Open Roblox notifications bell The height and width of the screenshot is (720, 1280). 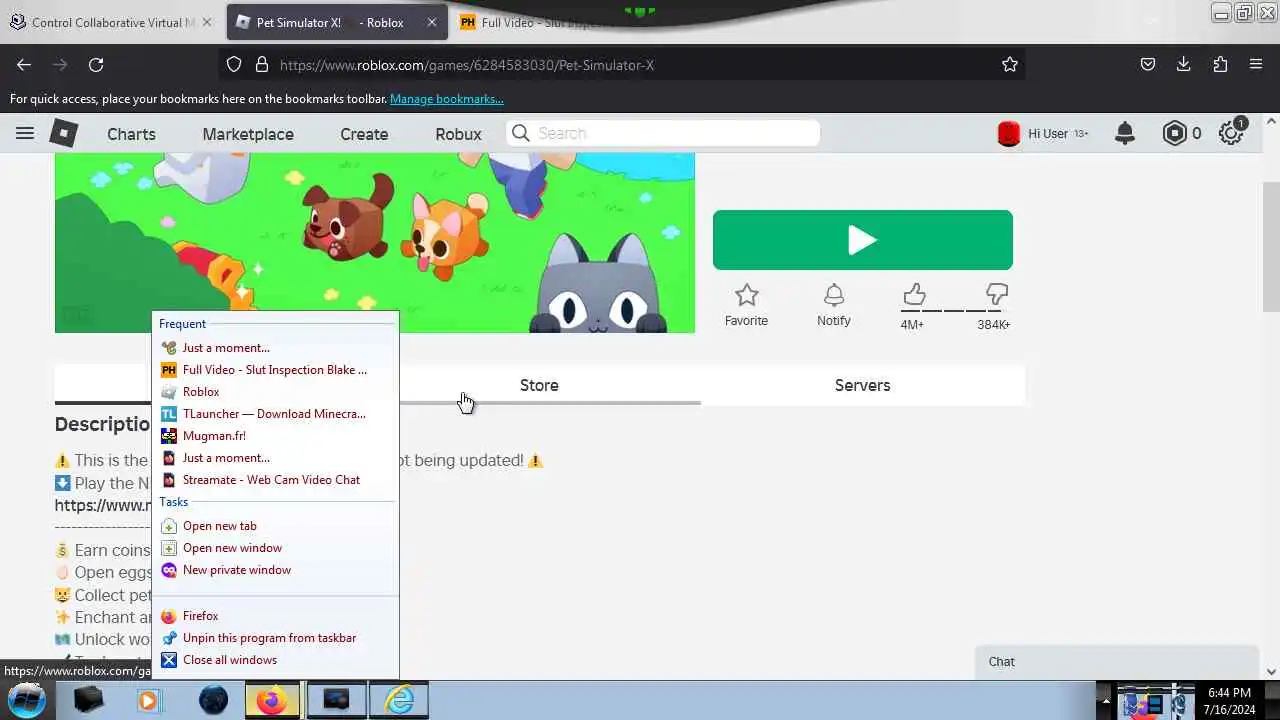[x=1125, y=133]
